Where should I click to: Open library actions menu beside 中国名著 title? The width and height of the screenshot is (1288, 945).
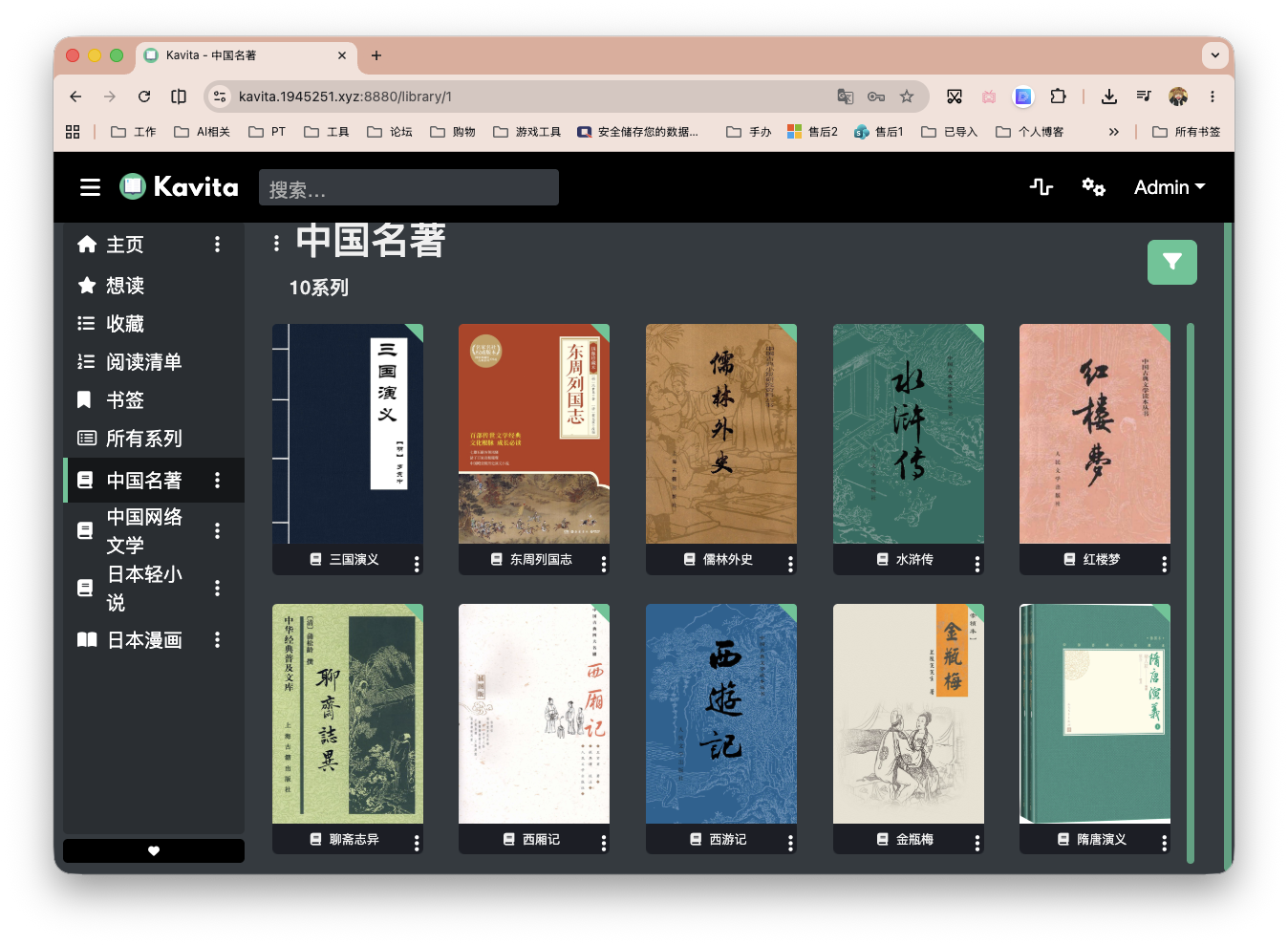coord(276,244)
